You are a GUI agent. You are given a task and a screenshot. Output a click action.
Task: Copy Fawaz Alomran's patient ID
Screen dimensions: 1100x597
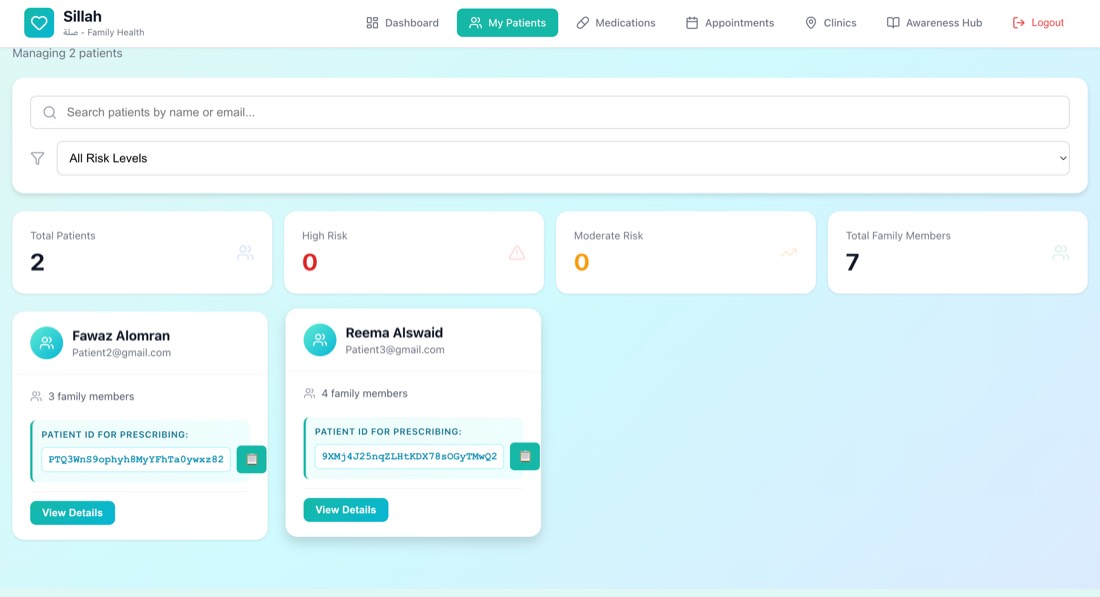coord(251,460)
